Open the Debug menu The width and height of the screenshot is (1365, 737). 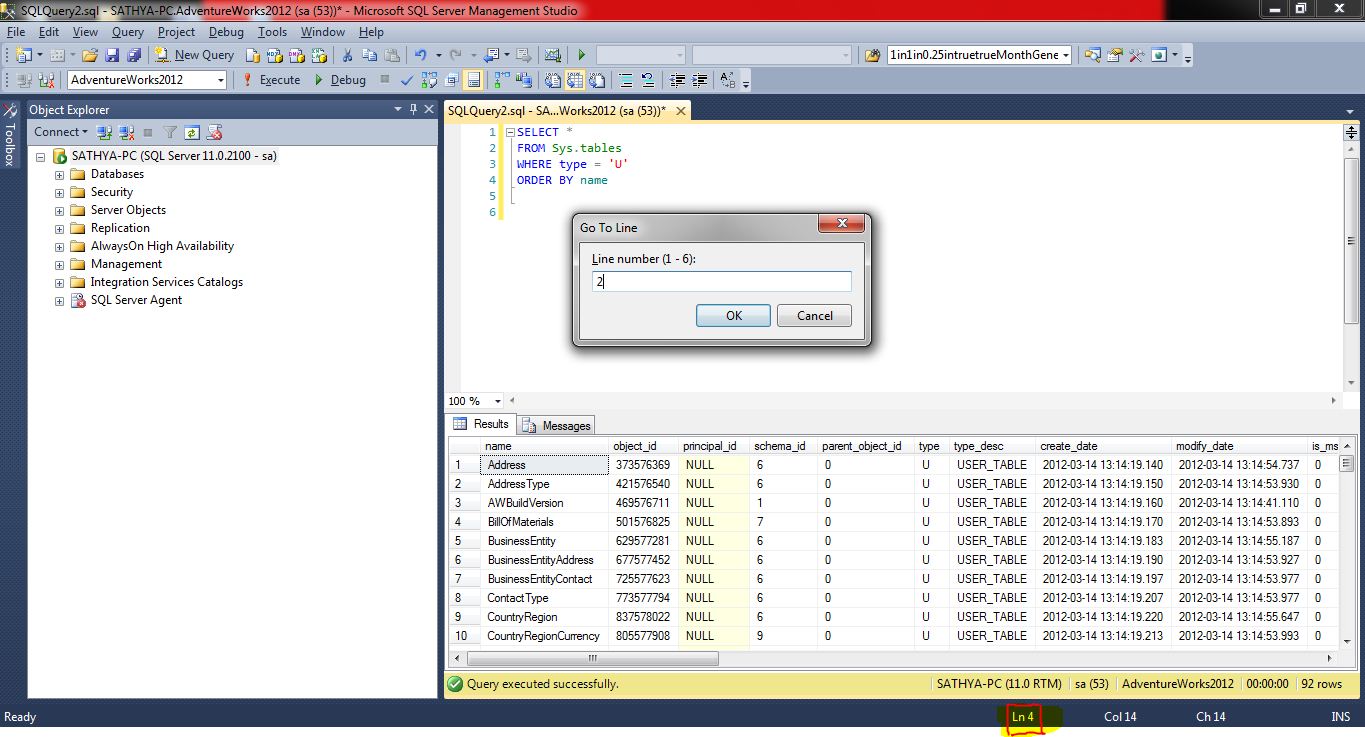click(226, 32)
